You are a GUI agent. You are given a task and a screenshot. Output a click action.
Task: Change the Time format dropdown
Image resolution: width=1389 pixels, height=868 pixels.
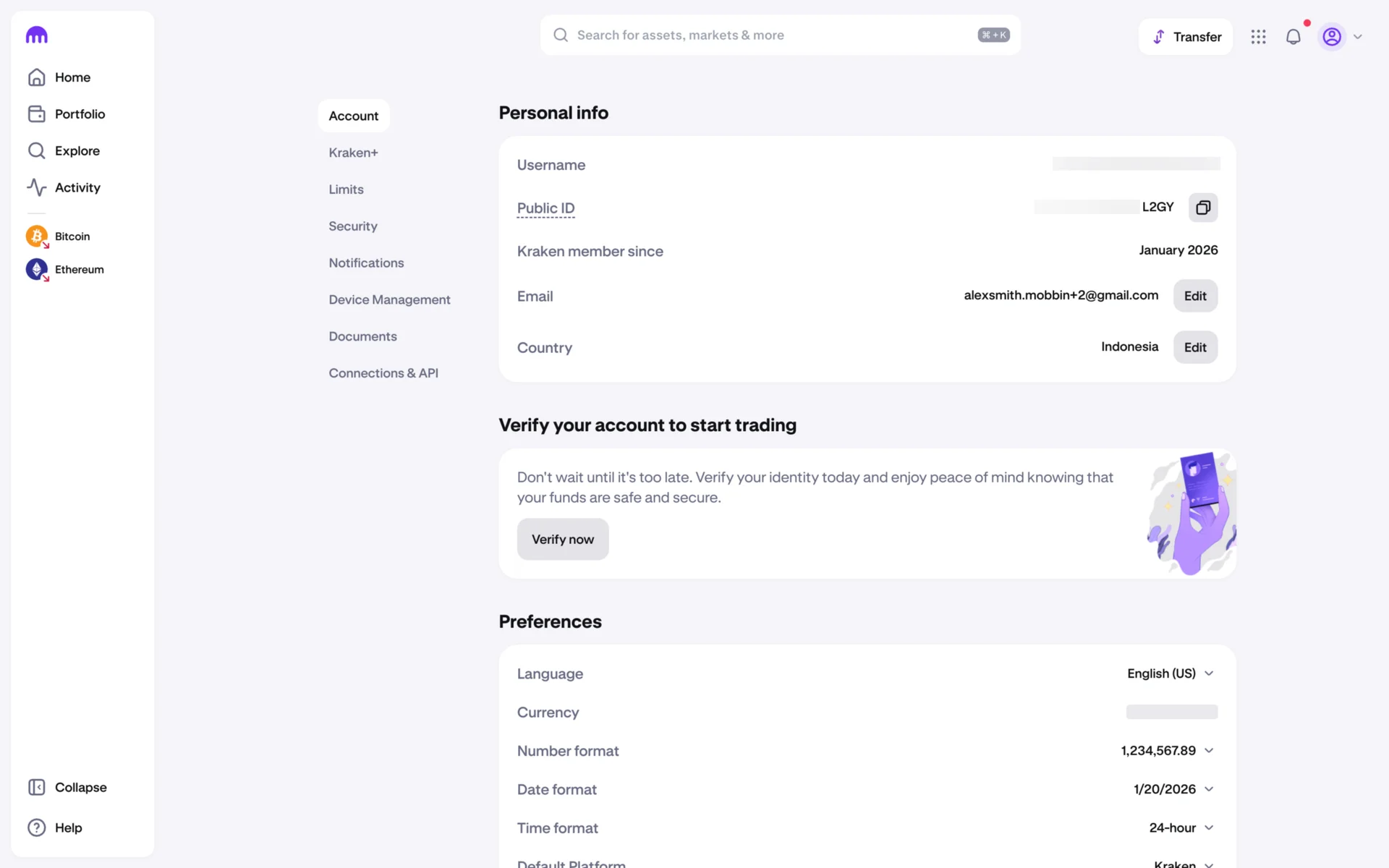[1181, 827]
